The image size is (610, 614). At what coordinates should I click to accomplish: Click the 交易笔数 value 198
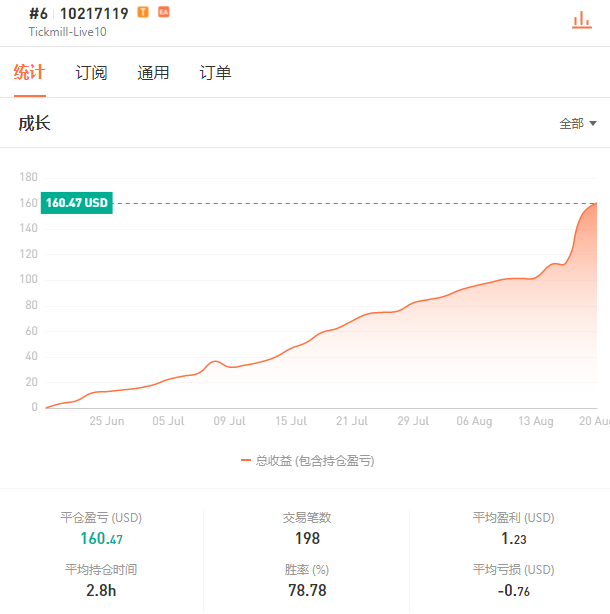tap(307, 538)
